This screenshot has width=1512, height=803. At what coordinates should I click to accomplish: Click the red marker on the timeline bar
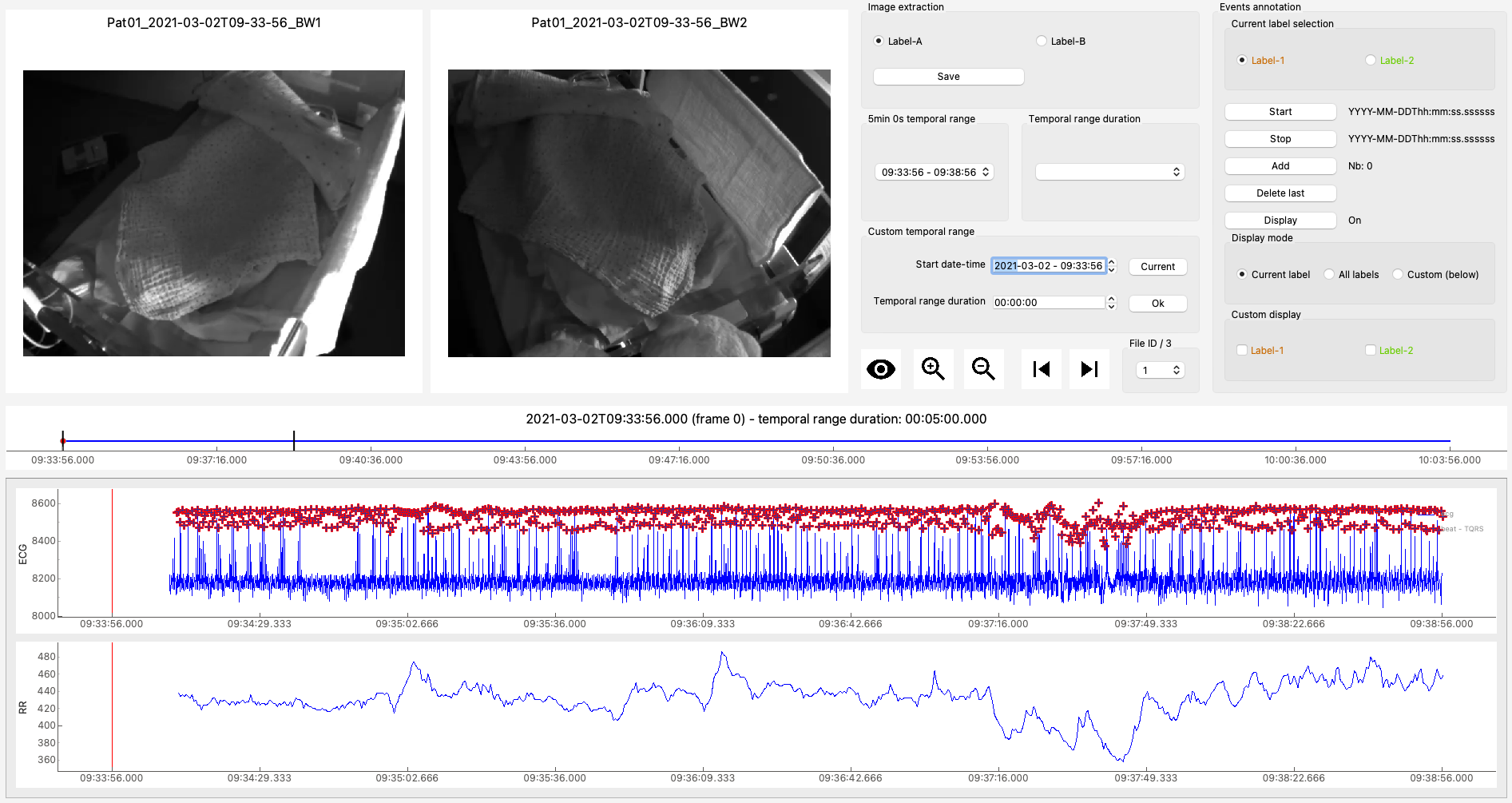(x=63, y=441)
